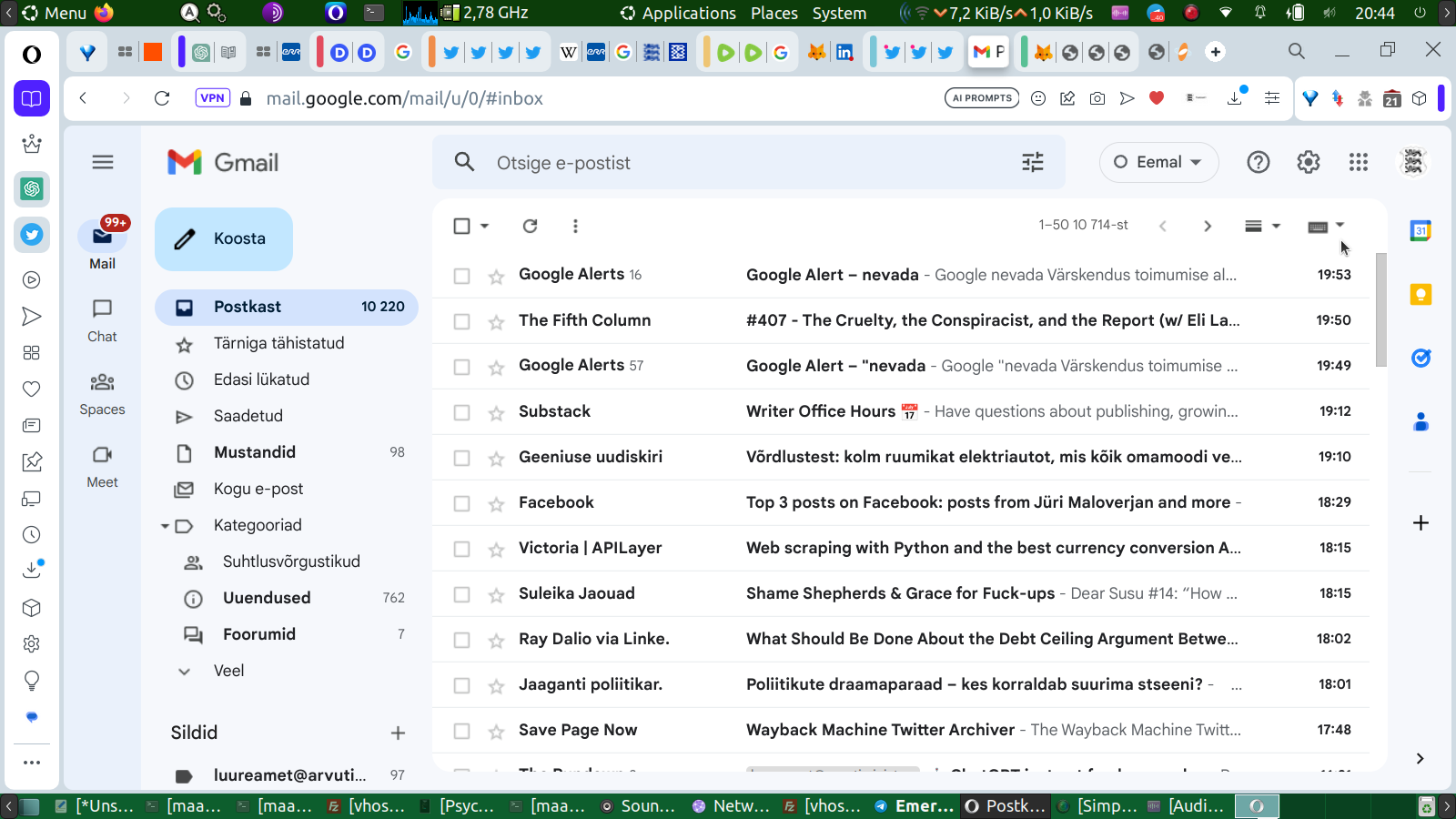Open the Google apps grid
Image resolution: width=1456 pixels, height=819 pixels.
pyautogui.click(x=1358, y=162)
